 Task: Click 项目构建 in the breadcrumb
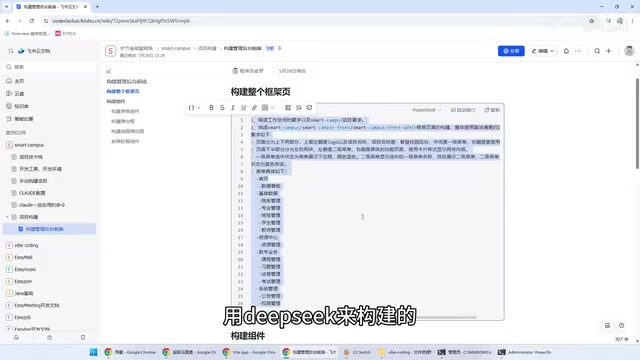207,48
